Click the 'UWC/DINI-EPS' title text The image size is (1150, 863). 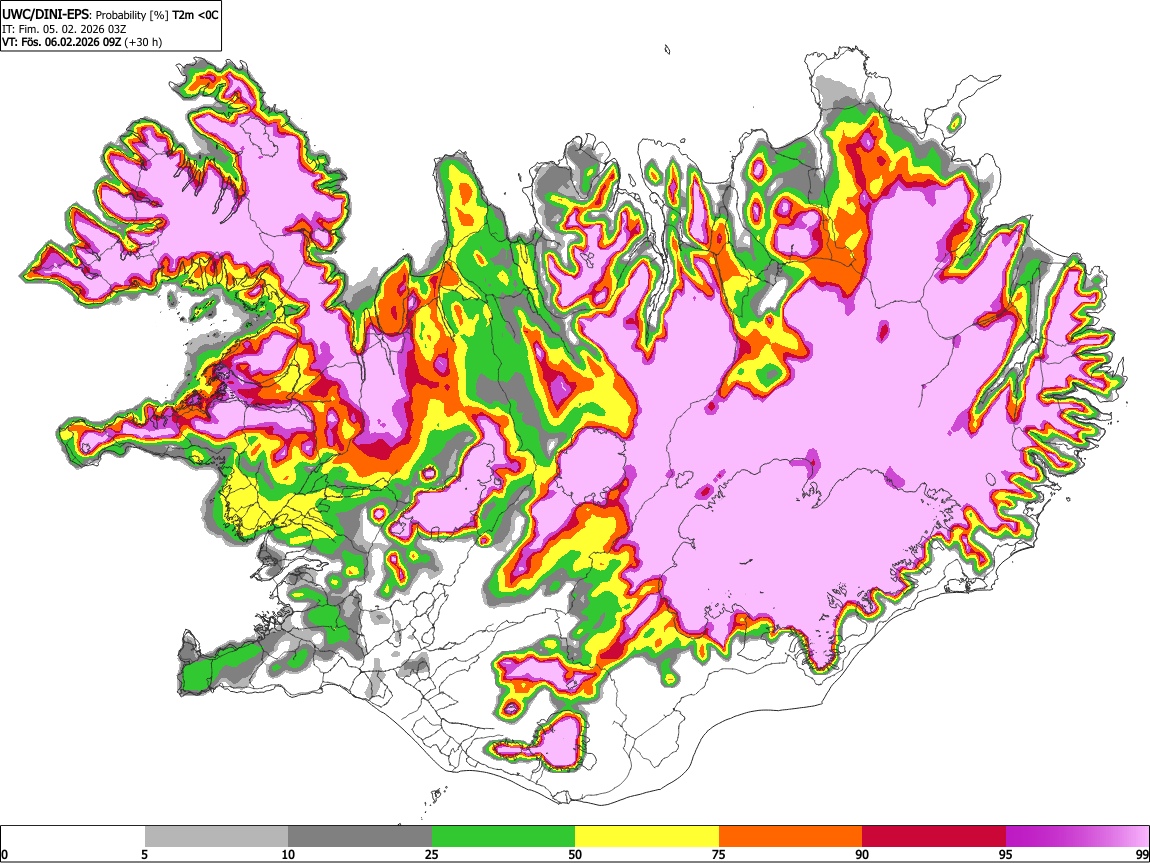[47, 15]
